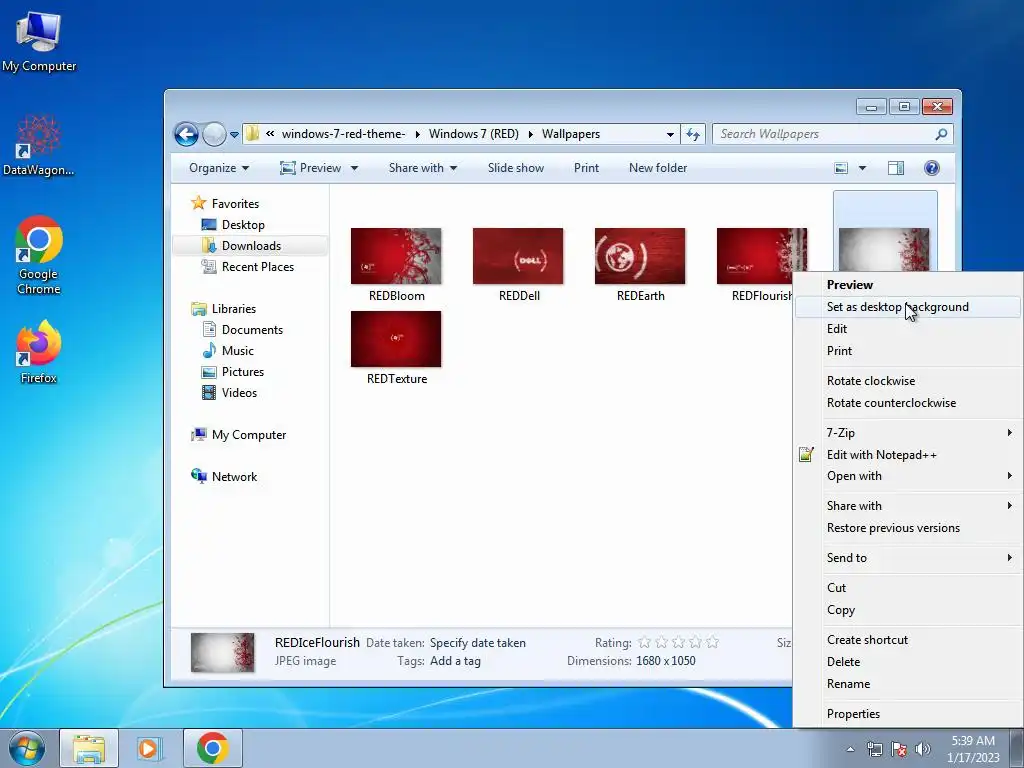Choose Copy in the context menu
Screen dimensions: 1024x768
click(x=908, y=610)
